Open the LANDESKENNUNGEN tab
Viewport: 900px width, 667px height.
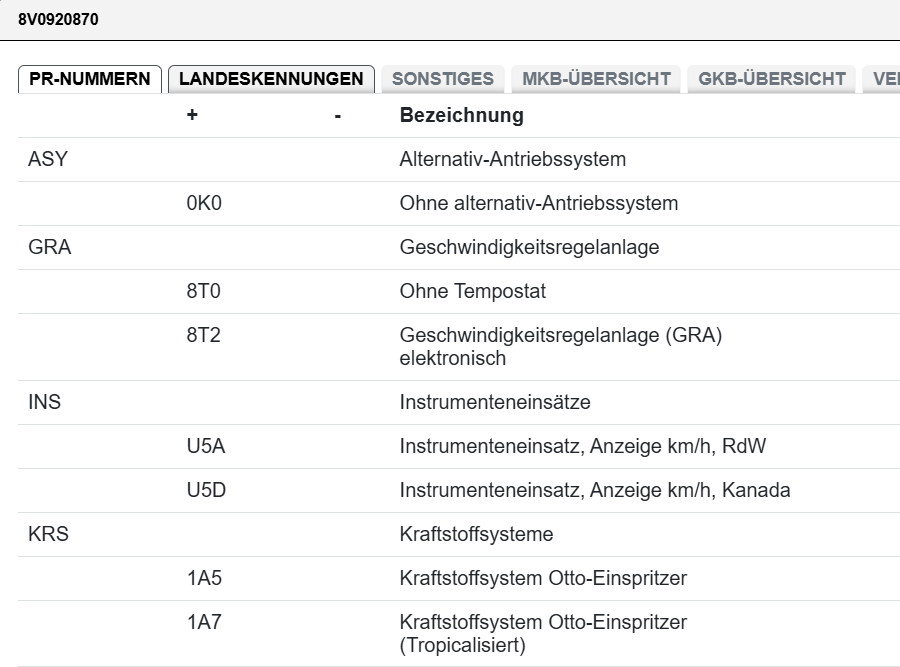click(x=271, y=79)
